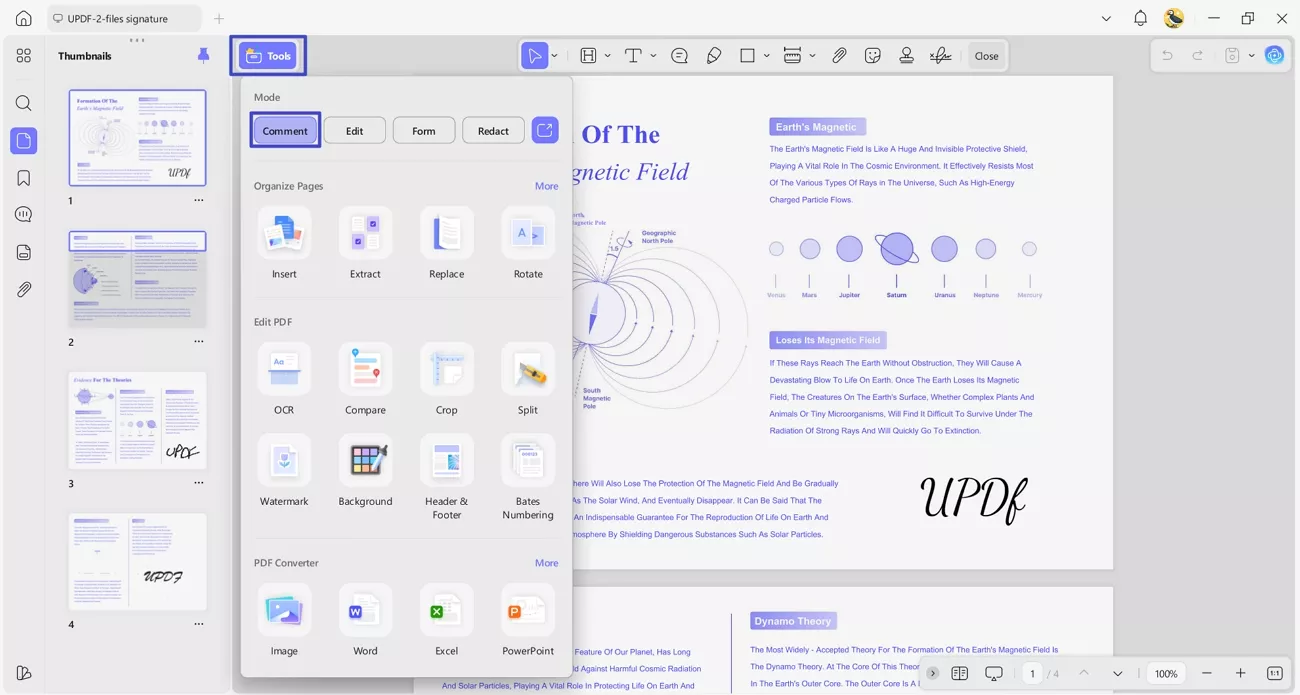The width and height of the screenshot is (1300, 695).
Task: Open the Search panel in sidebar
Action: point(23,103)
